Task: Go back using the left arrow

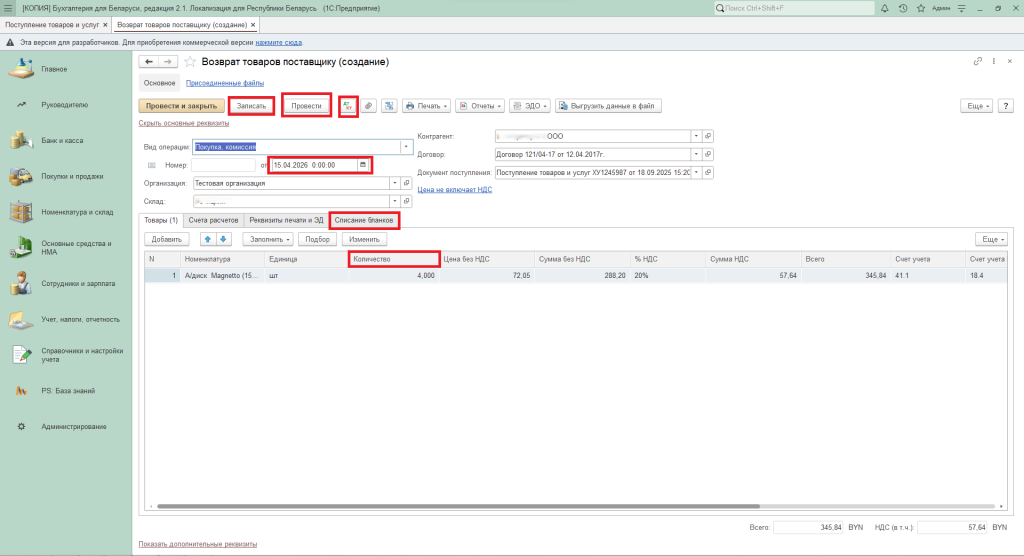Action: click(x=149, y=62)
